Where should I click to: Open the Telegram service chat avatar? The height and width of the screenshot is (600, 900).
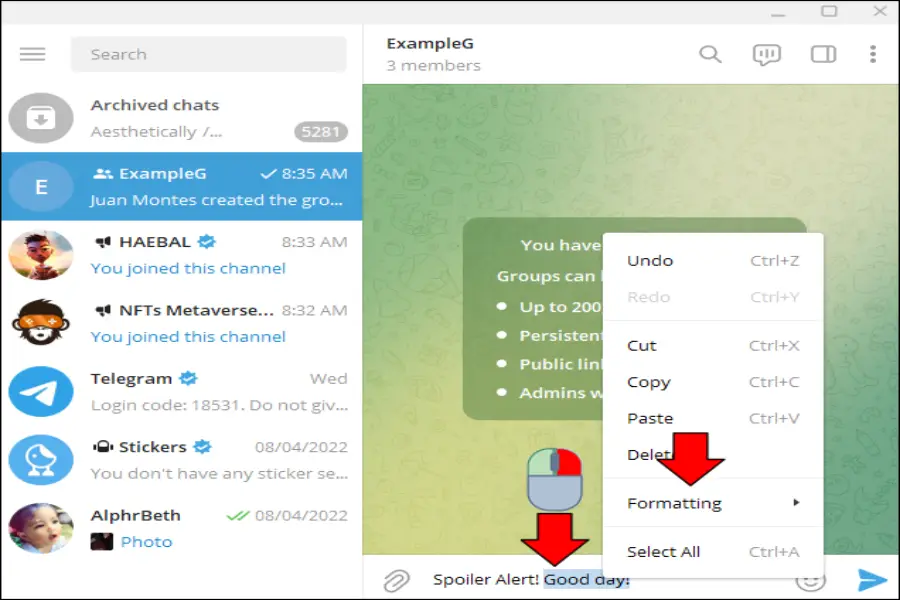[41, 391]
